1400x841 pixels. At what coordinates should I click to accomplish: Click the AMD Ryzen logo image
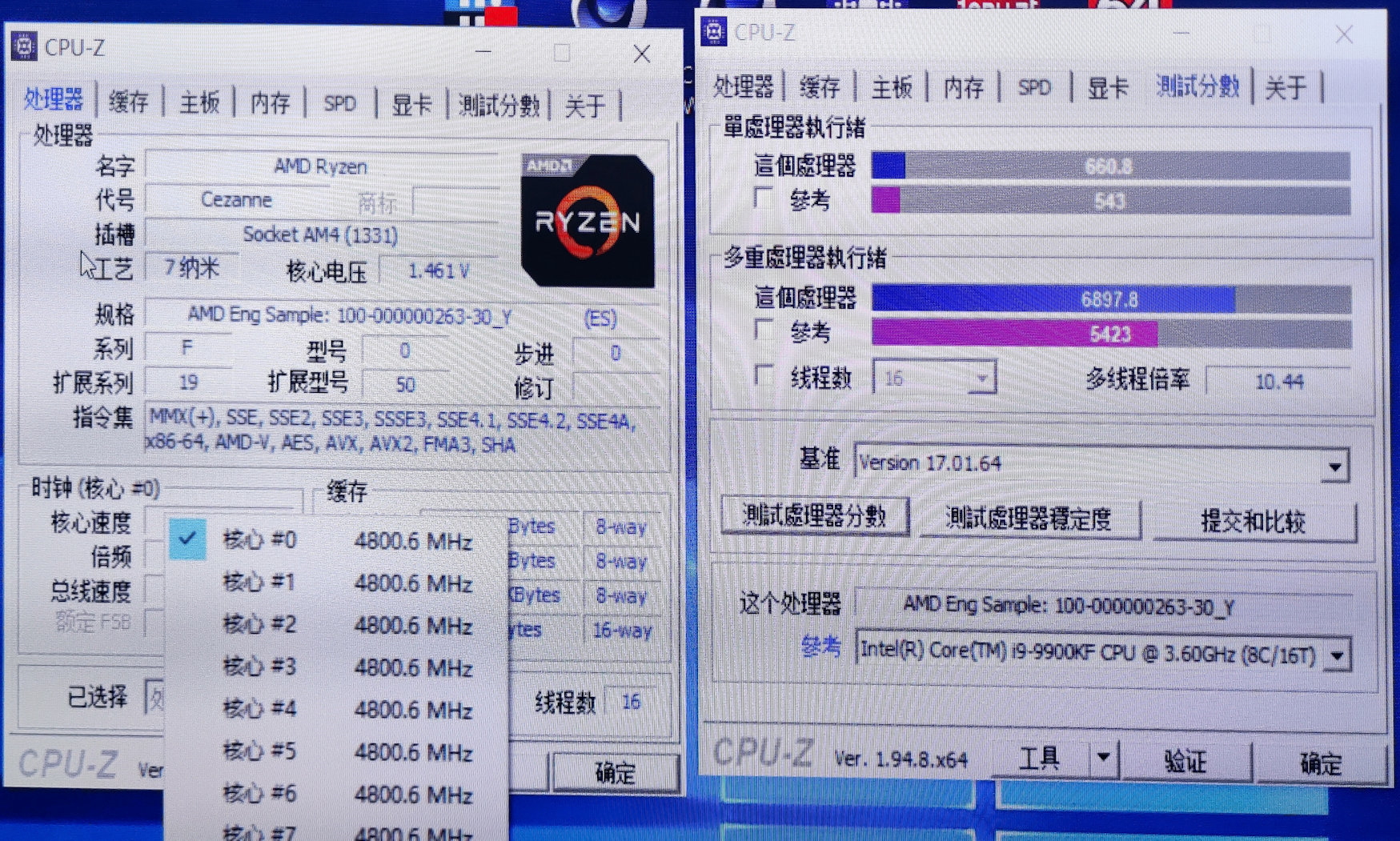[x=588, y=221]
